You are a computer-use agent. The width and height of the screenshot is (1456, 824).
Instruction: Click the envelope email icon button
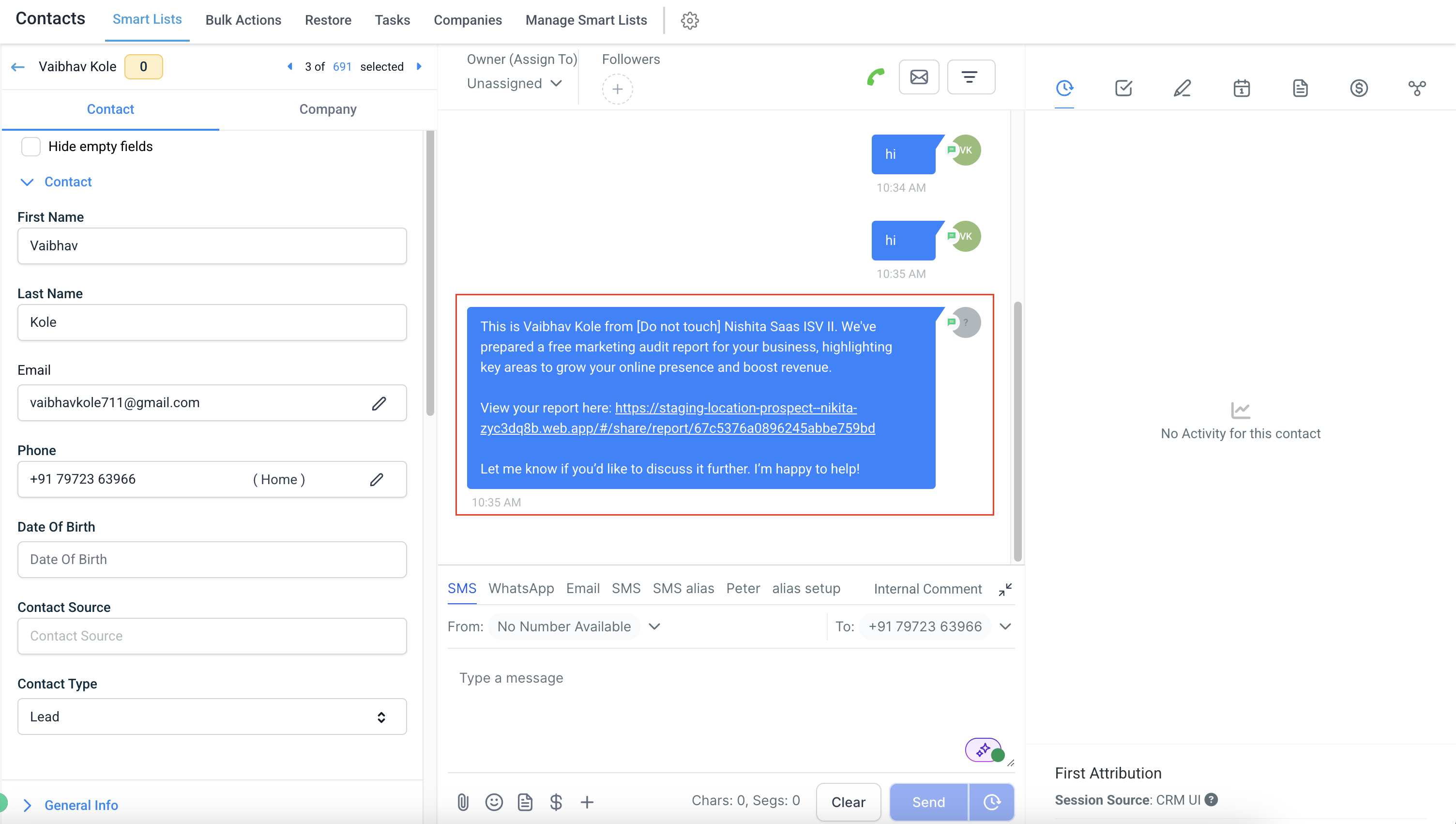tap(919, 77)
